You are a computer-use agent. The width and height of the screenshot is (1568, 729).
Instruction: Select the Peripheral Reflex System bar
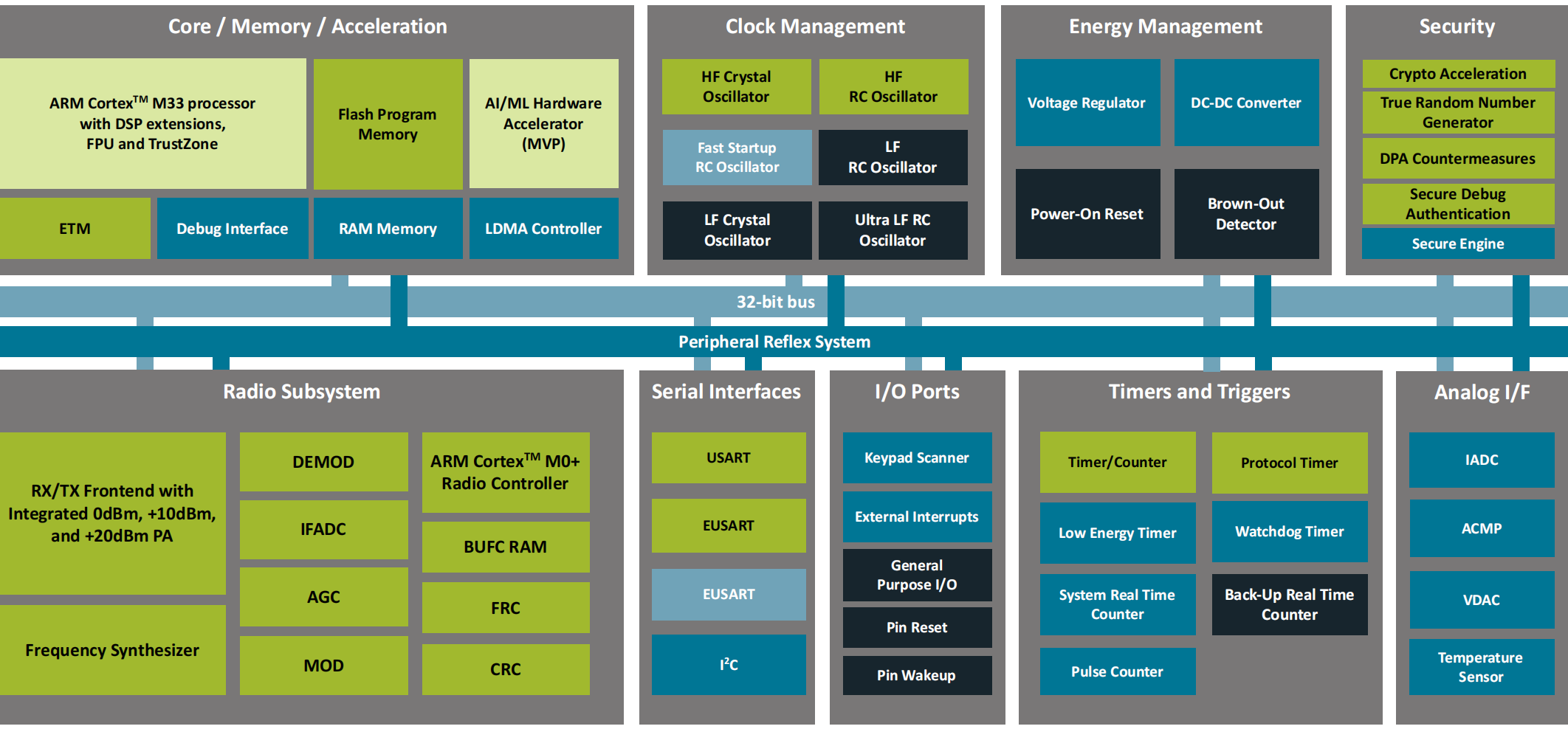point(784,342)
